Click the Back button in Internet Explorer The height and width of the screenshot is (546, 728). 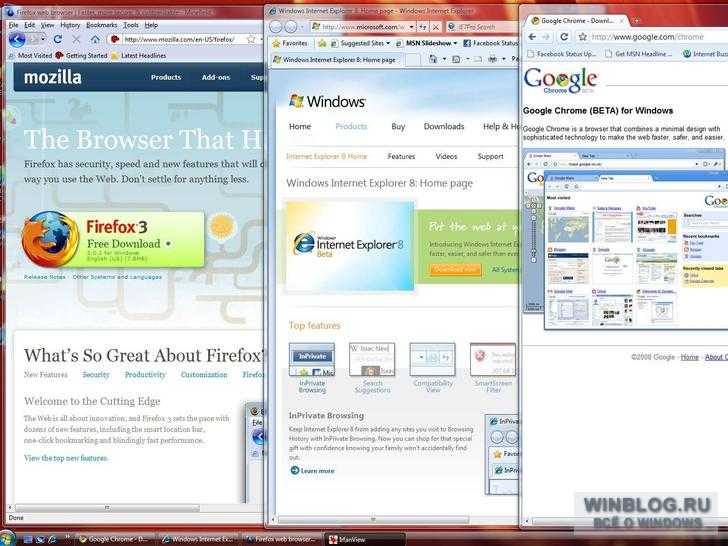pyautogui.click(x=276, y=27)
